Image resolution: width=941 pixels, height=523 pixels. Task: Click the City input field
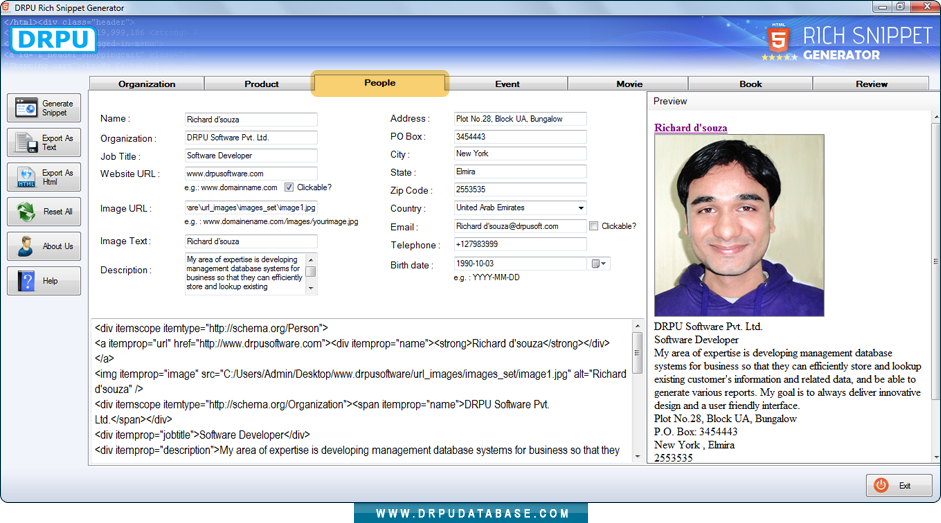click(520, 154)
